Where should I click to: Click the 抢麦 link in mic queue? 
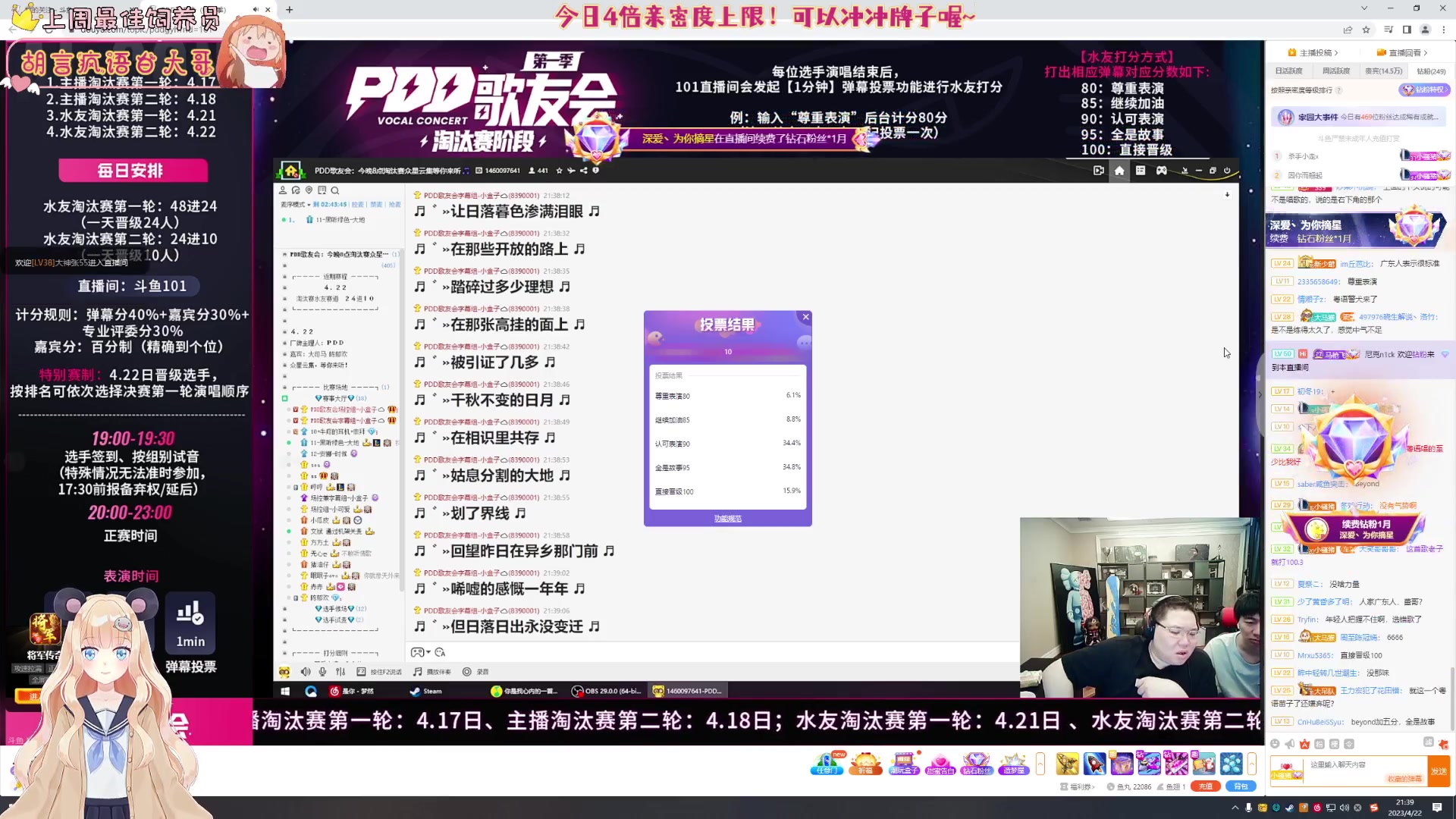pos(394,205)
